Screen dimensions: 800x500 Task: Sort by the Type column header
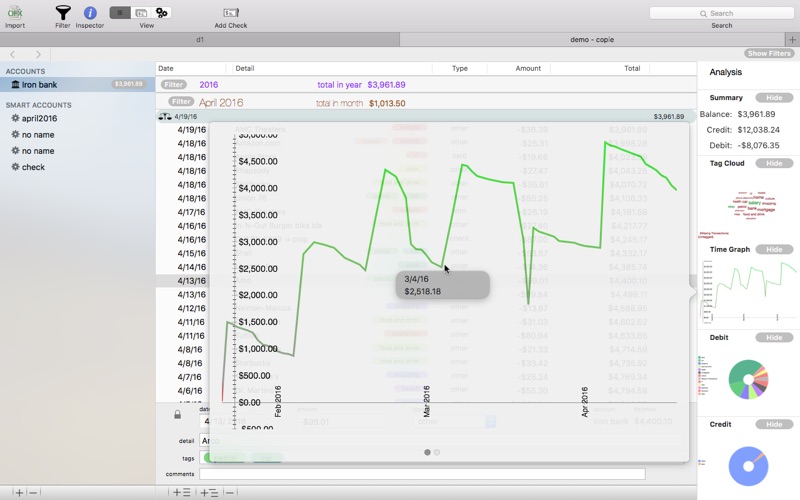pyautogui.click(x=460, y=68)
